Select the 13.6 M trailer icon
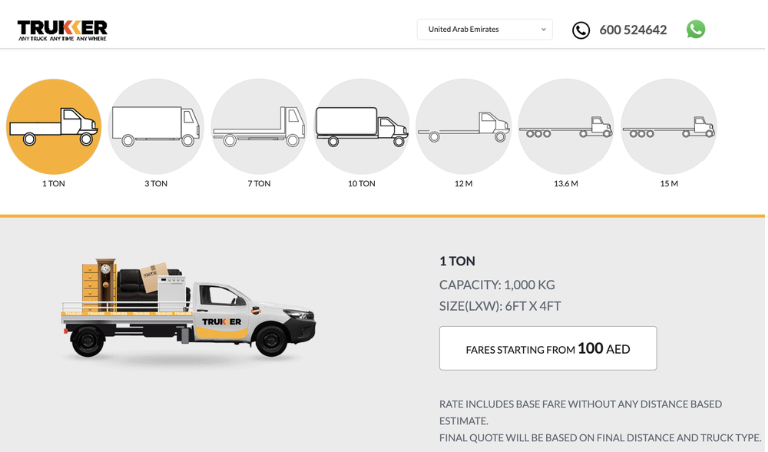Image resolution: width=768 pixels, height=452 pixels. 566,126
